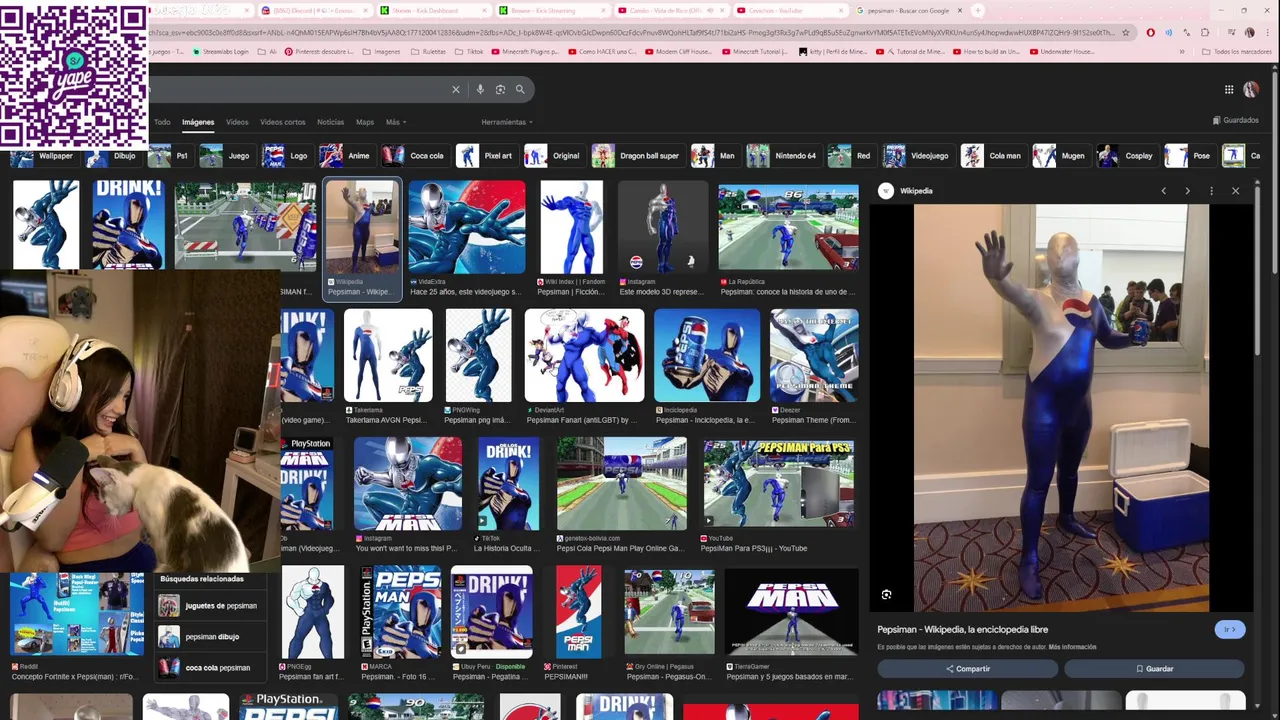Close the image preview panel

pyautogui.click(x=1235, y=191)
